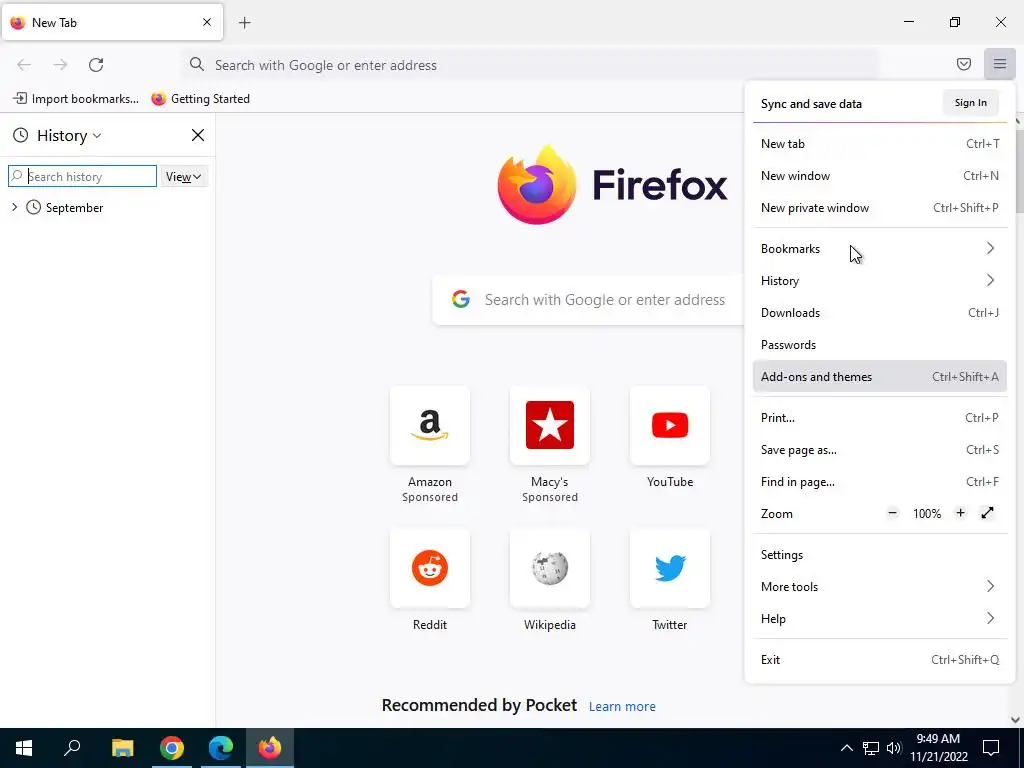
Task: Click the volume speaker tray icon
Action: coord(893,748)
